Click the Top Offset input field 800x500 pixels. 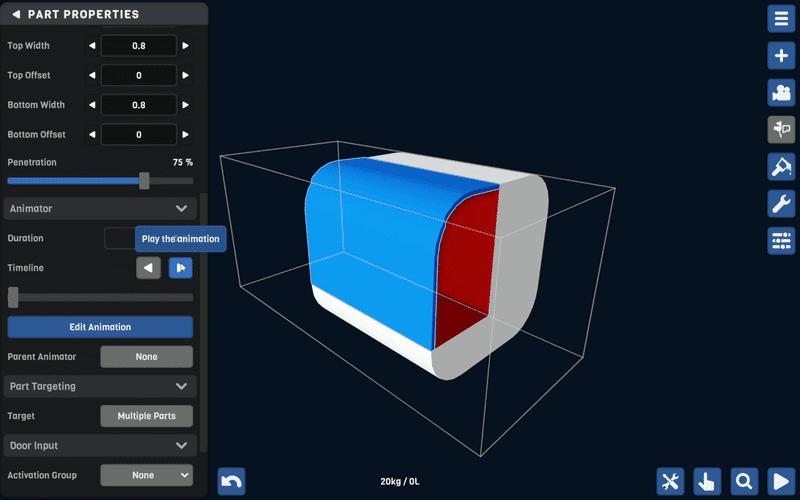[x=139, y=76]
